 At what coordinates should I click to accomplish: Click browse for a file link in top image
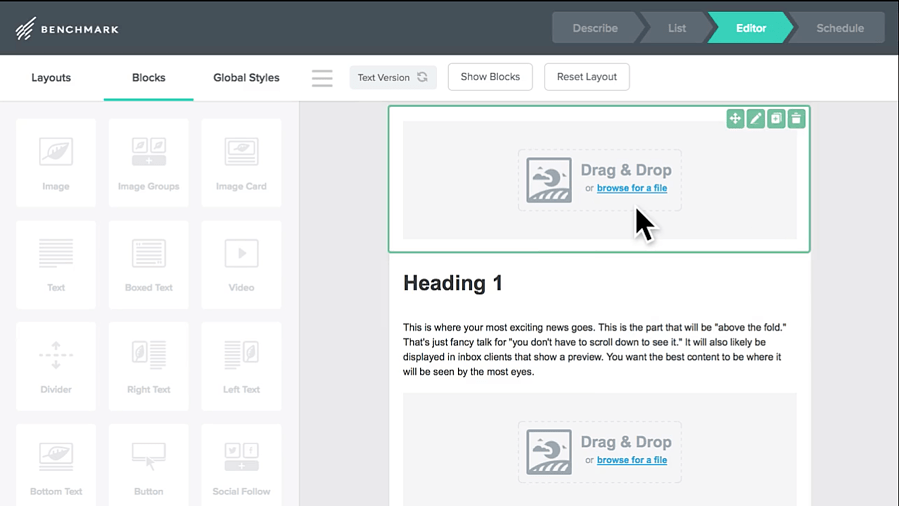coord(632,188)
